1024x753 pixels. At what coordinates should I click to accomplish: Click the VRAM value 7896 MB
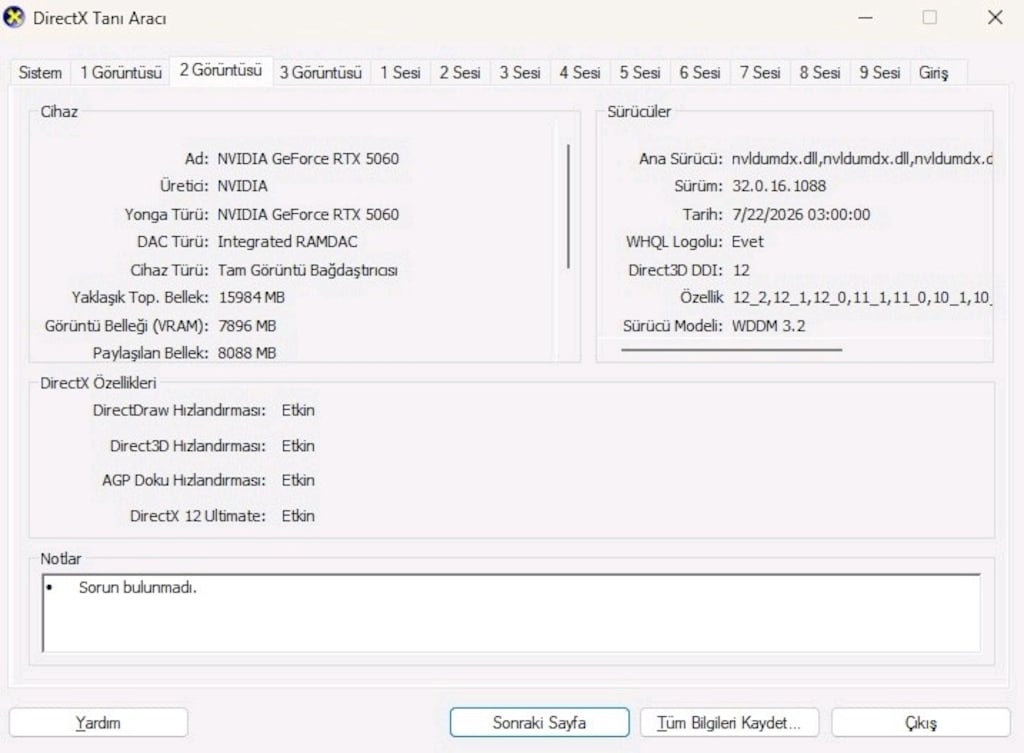(247, 326)
